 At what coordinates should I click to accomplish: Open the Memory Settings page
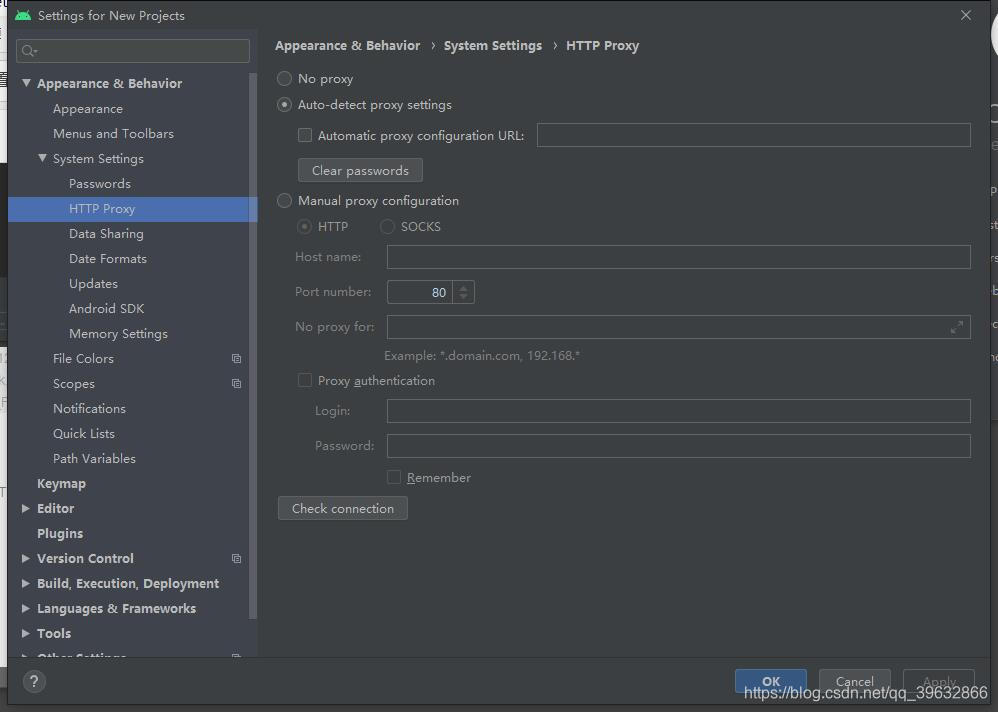pos(118,333)
